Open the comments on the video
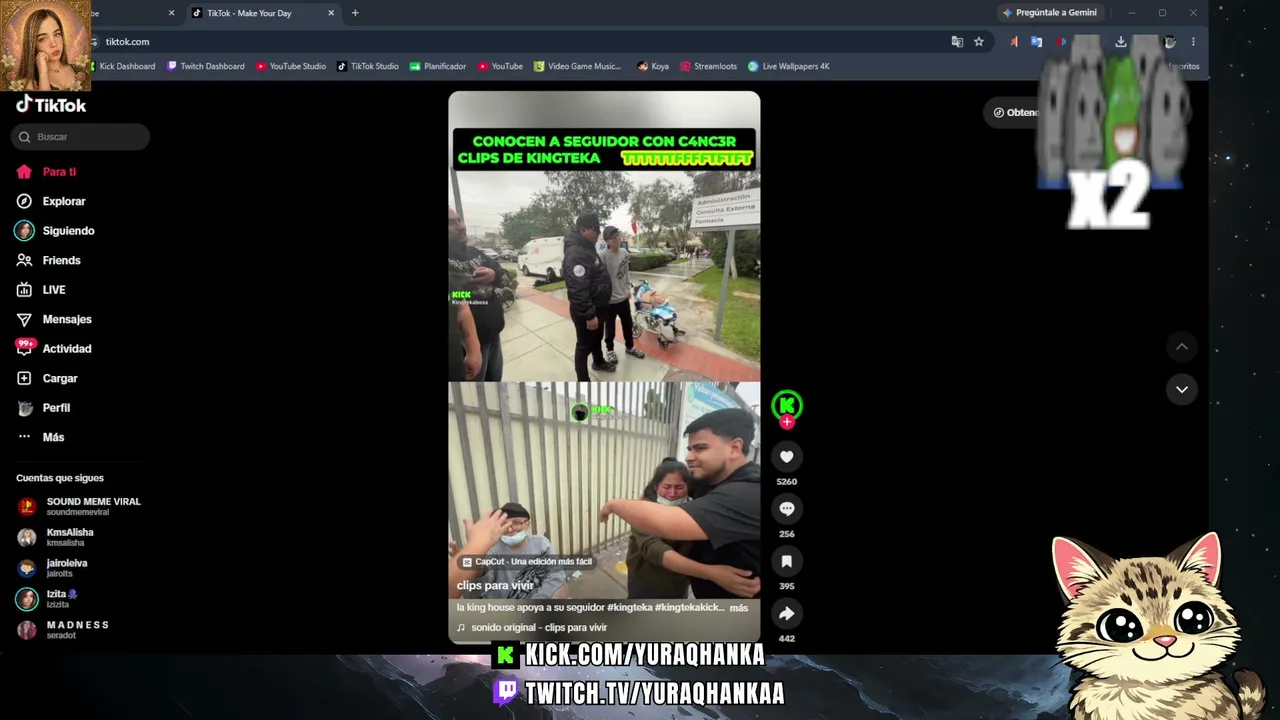1280x720 pixels. pyautogui.click(x=787, y=509)
